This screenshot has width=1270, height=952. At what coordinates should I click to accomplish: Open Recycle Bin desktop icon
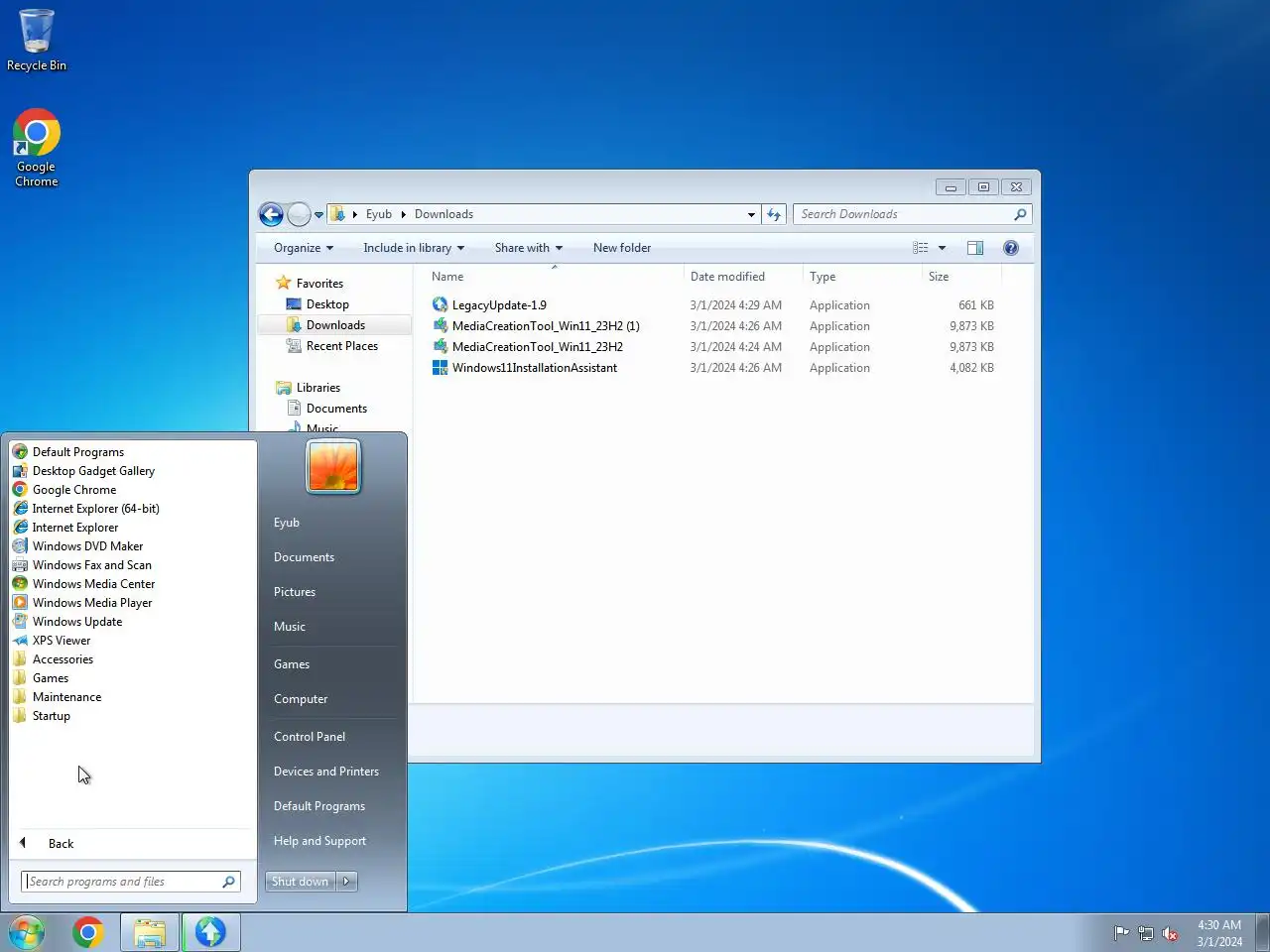point(37,40)
